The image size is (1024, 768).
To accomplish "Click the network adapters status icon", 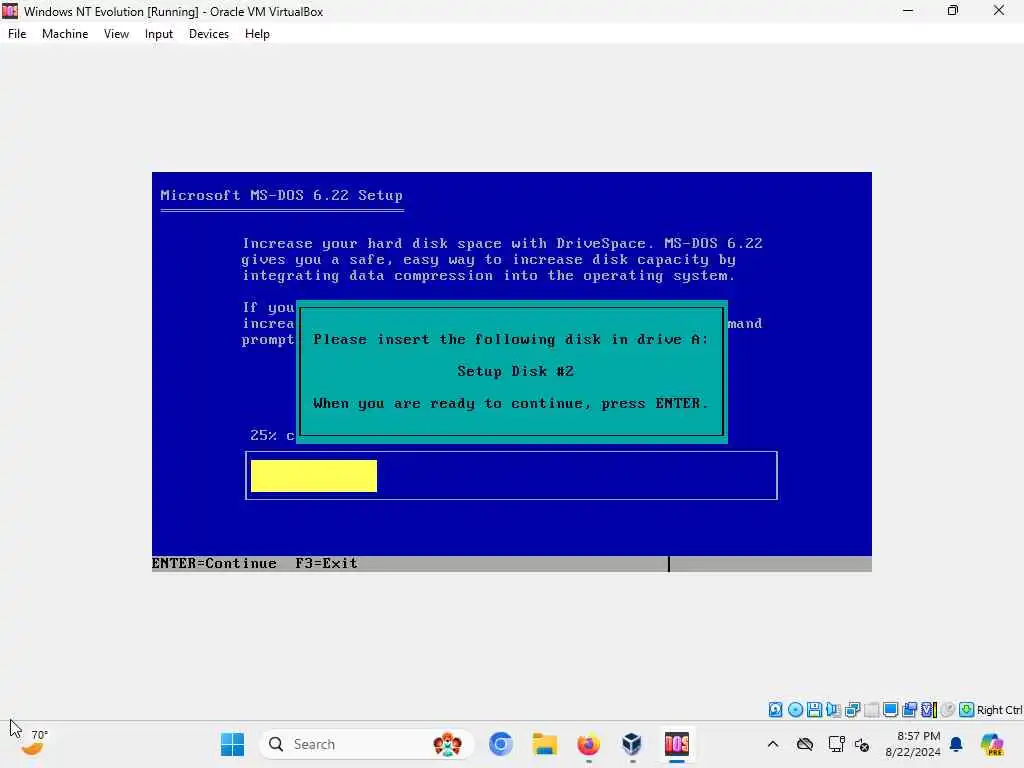I will tap(852, 710).
